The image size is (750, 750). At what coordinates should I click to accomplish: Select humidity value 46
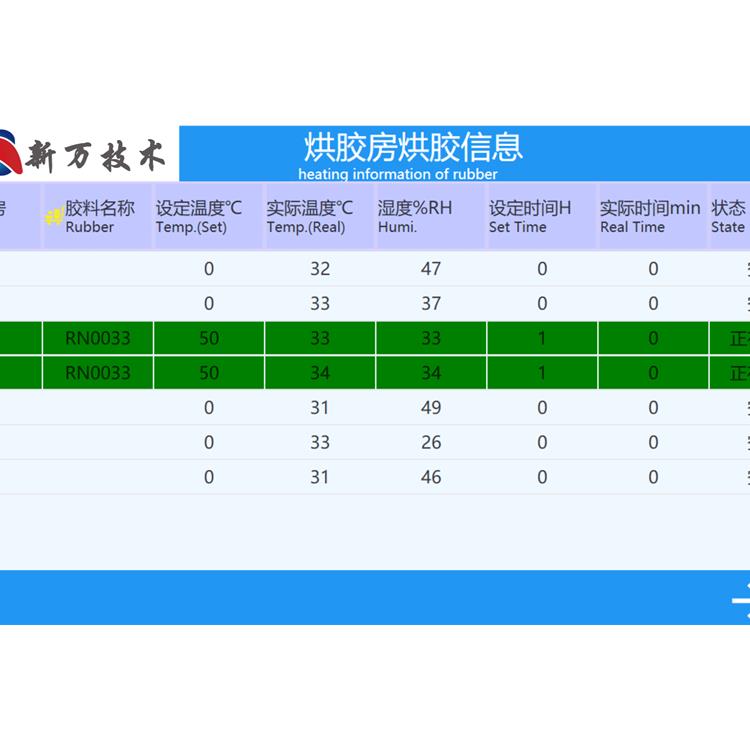pyautogui.click(x=431, y=477)
